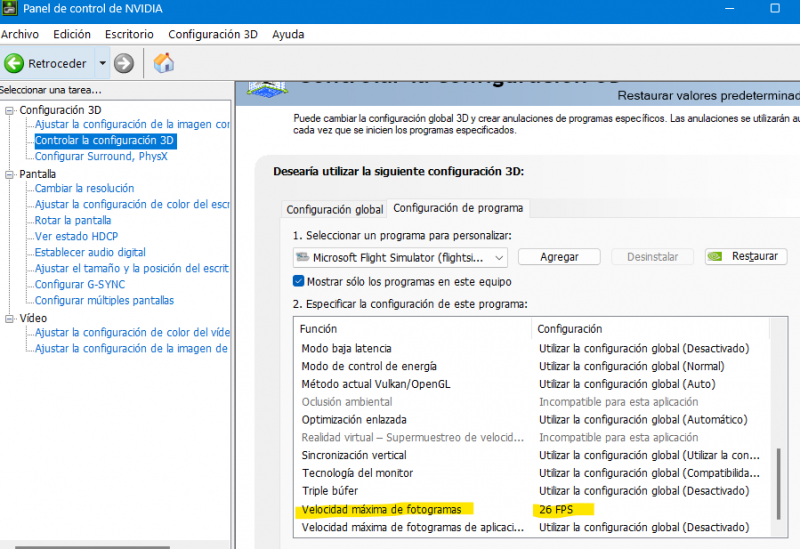
Task: Open the program selection dropdown
Action: click(x=499, y=258)
